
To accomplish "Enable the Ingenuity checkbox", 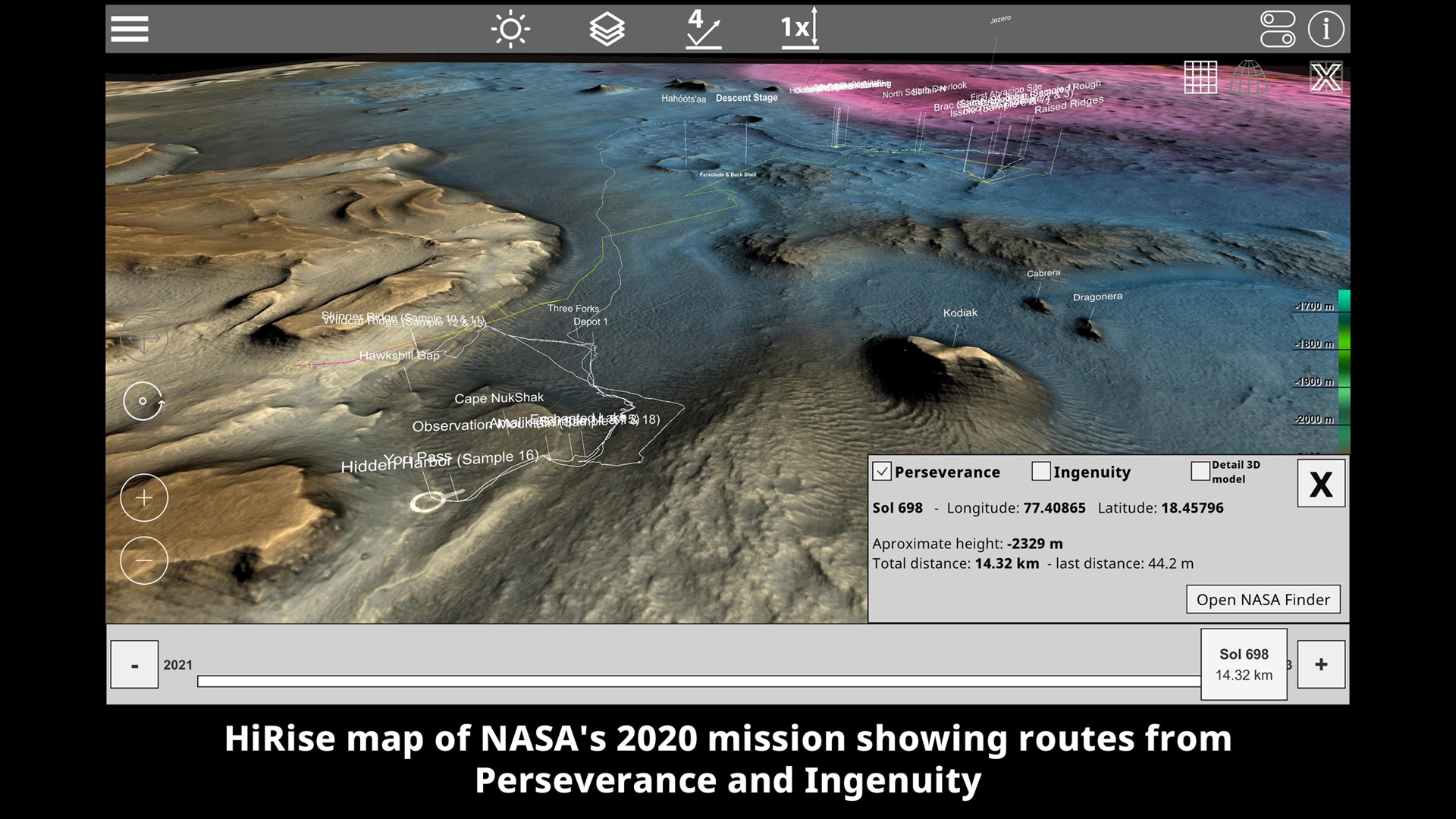I will [x=1041, y=472].
